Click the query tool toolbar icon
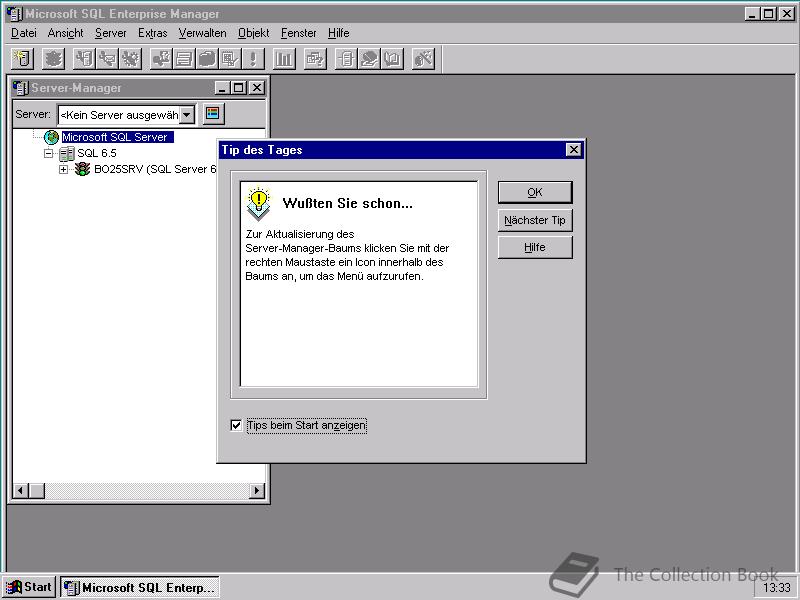The height and width of the screenshot is (600, 800). (x=315, y=59)
